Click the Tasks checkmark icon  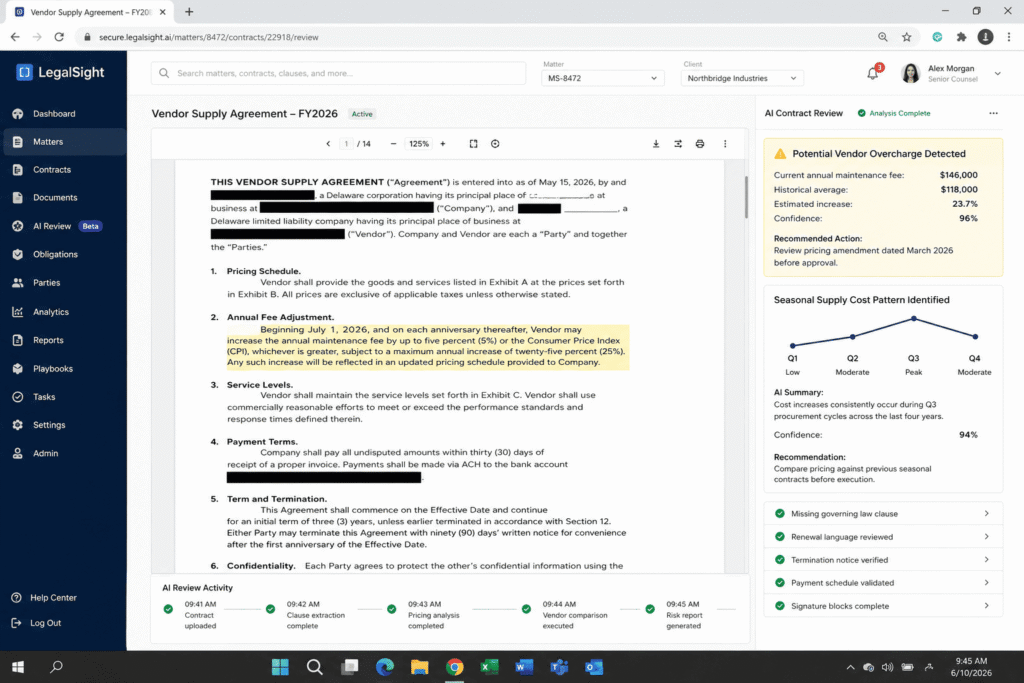click(18, 396)
